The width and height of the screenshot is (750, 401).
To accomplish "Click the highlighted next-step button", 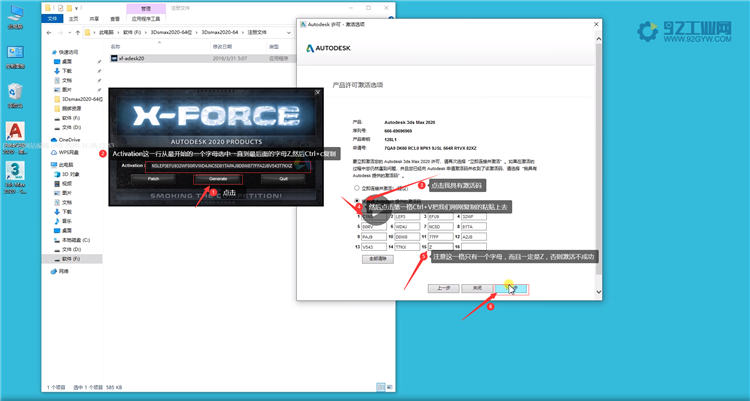I will coord(511,288).
